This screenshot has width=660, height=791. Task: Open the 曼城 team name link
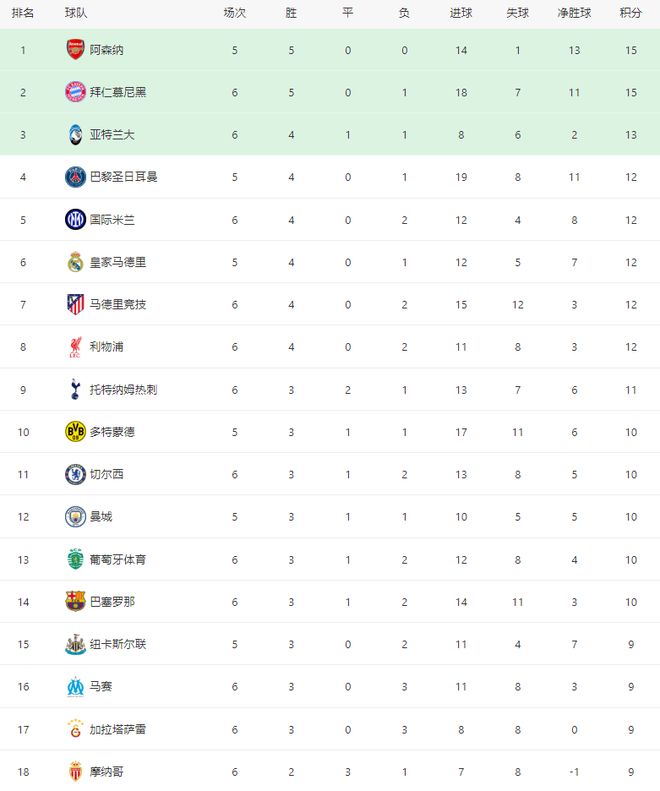(101, 517)
